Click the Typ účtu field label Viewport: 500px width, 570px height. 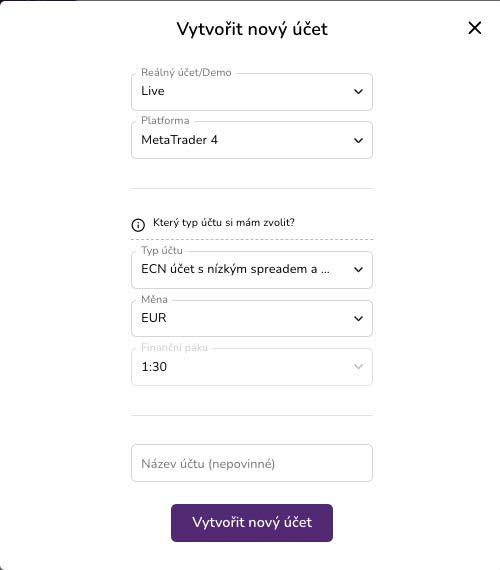click(162, 250)
